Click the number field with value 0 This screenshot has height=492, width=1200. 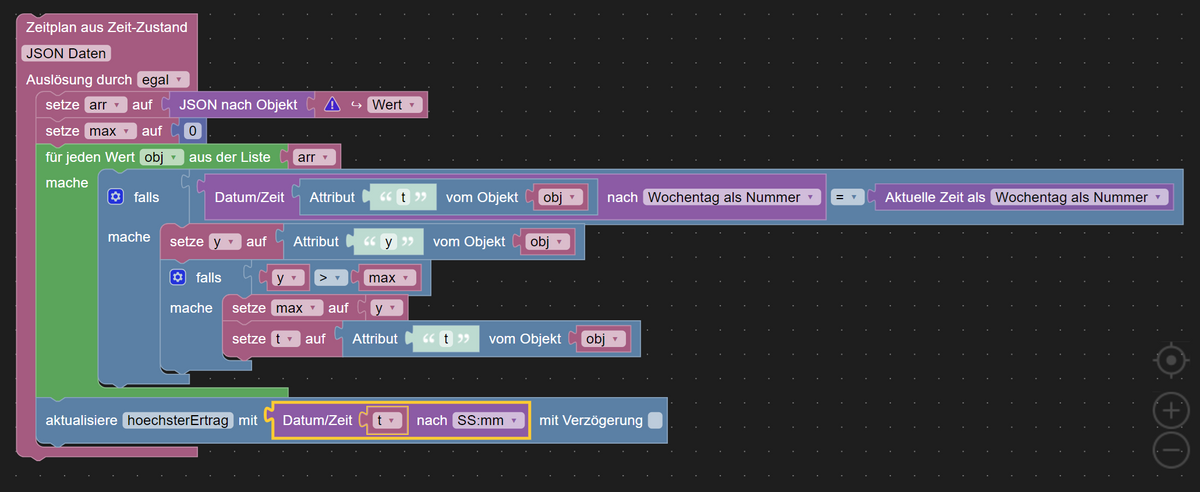tap(193, 131)
